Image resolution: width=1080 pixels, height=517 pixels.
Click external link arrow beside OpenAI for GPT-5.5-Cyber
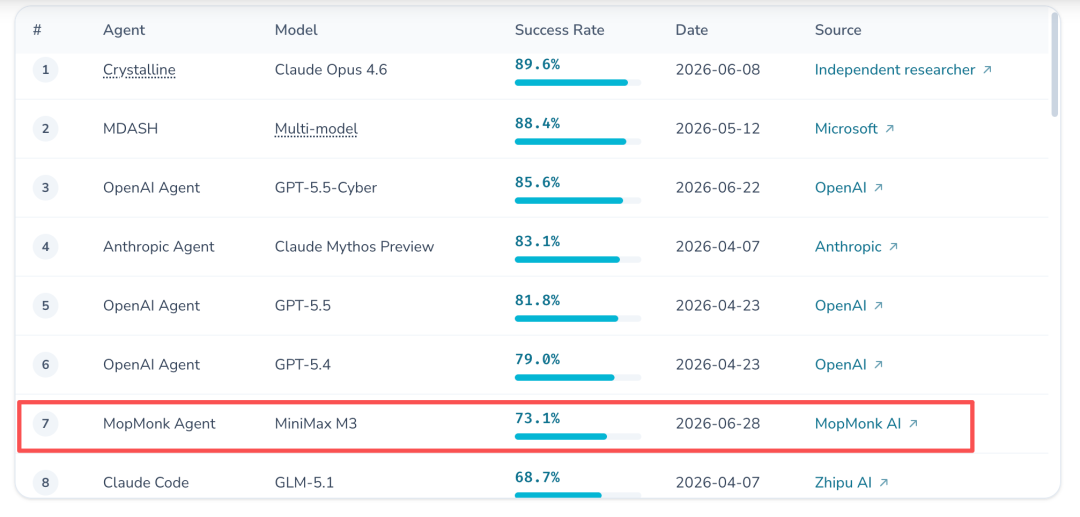point(878,187)
